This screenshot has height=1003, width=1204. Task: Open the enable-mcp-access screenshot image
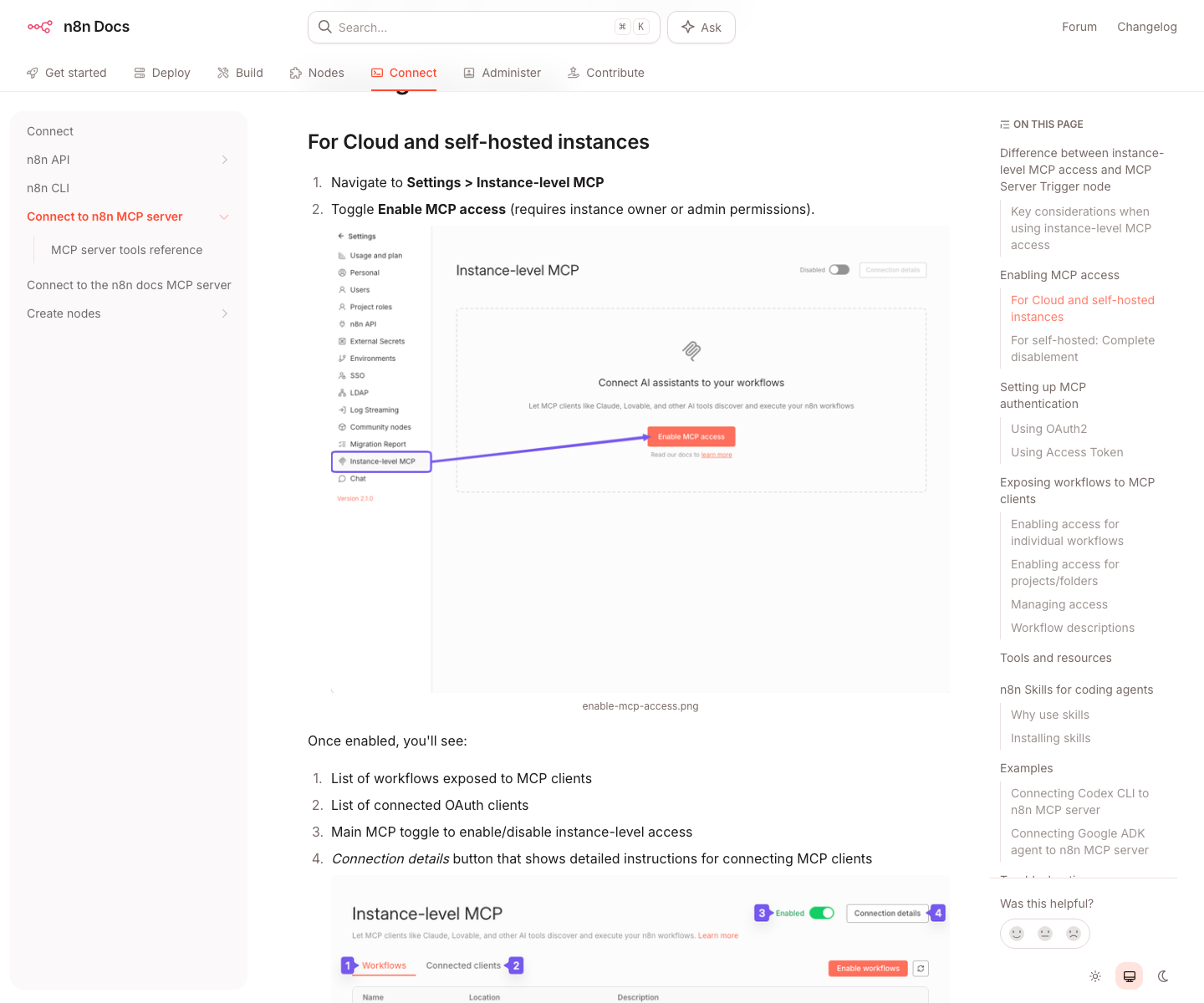tap(640, 459)
